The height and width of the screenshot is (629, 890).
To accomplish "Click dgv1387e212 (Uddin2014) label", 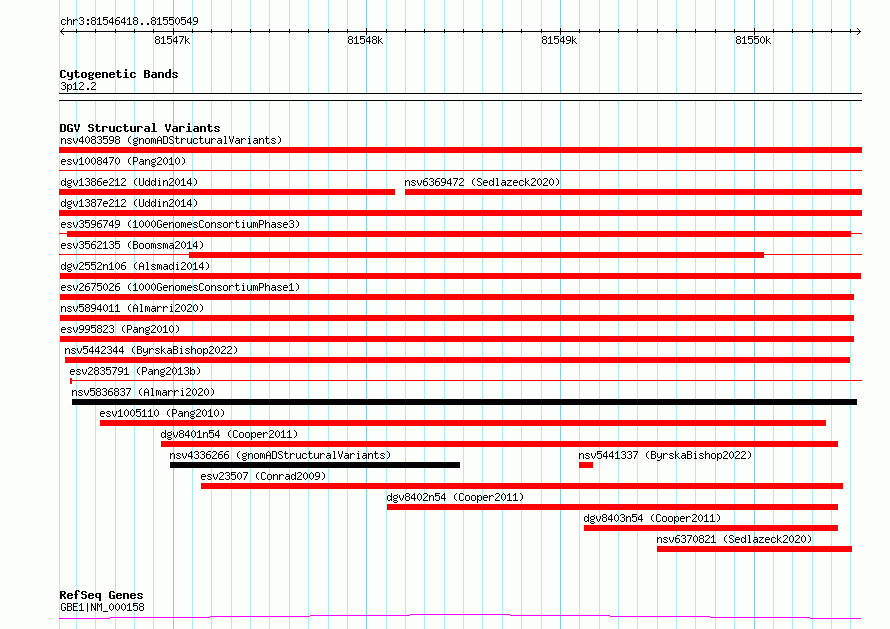I will pos(129,203).
